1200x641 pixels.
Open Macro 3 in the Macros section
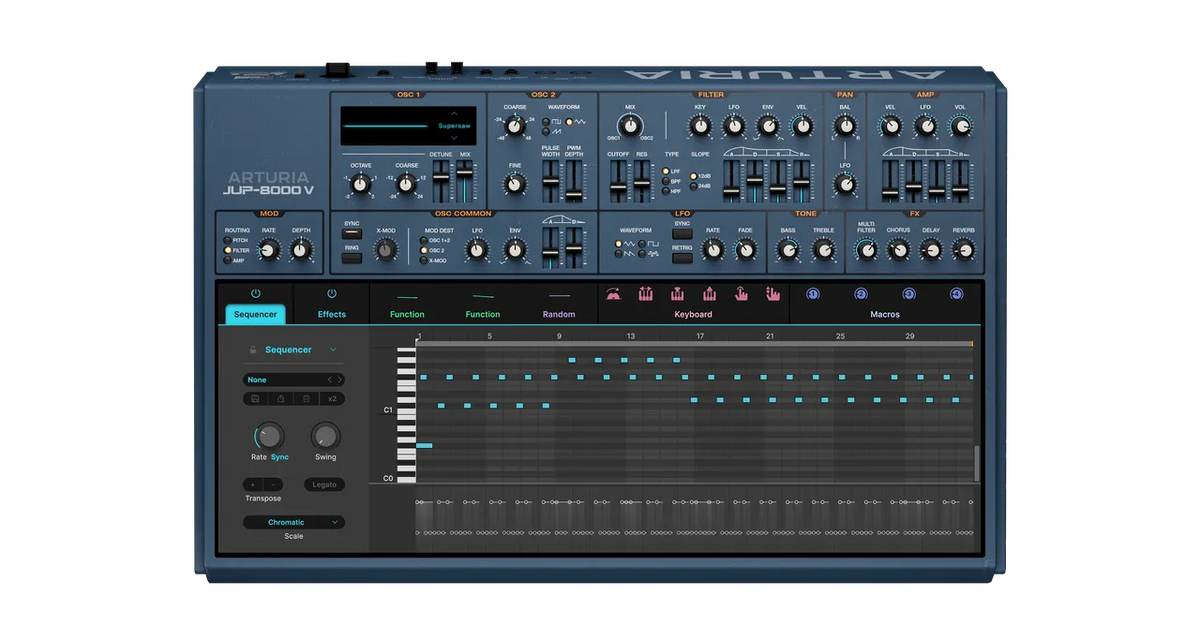click(x=909, y=293)
